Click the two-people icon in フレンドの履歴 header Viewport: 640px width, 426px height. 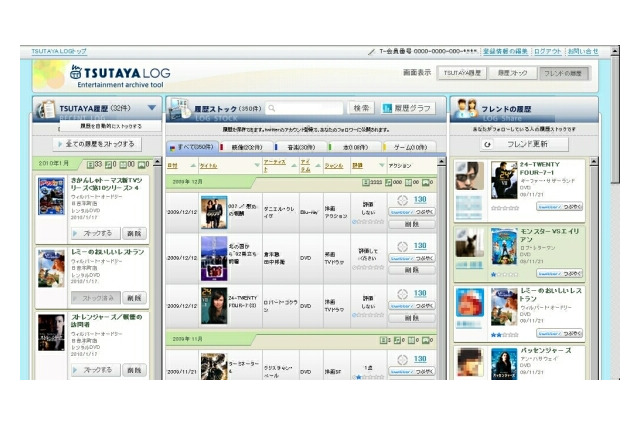pyautogui.click(x=467, y=108)
